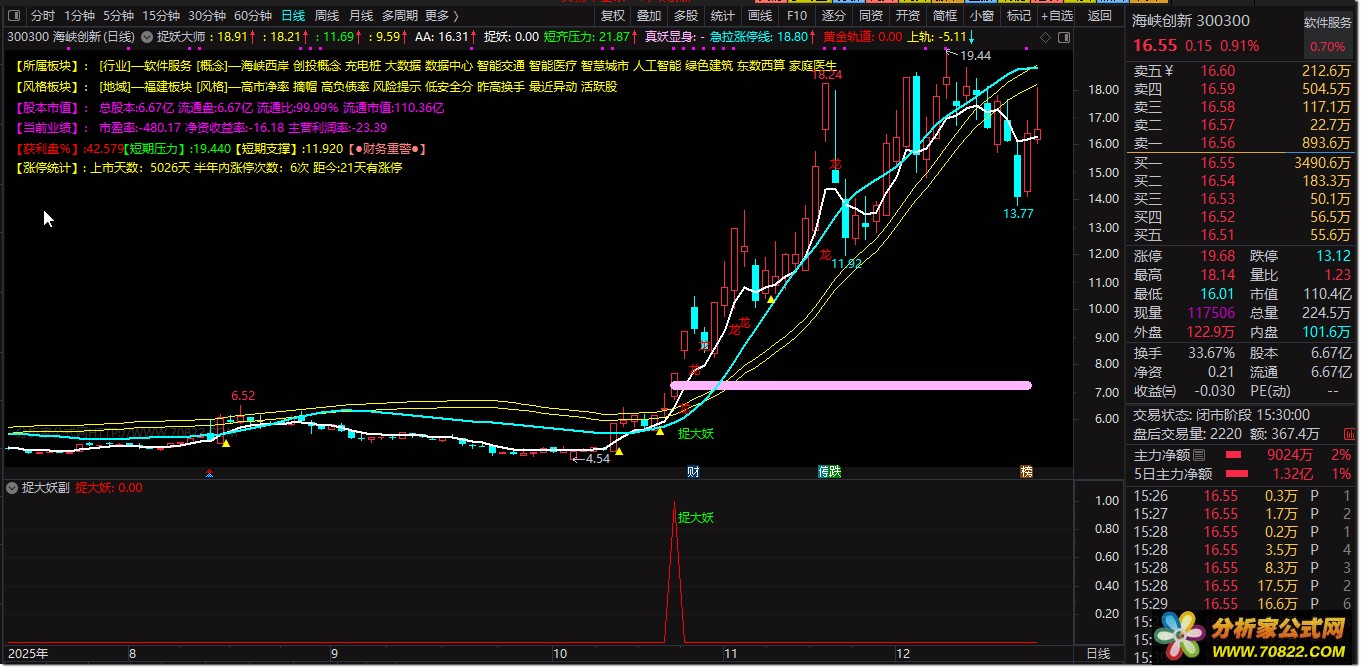Screen dimensions: 1362x668
Task: Click the 软件服务 sector button
Action: click(1327, 22)
